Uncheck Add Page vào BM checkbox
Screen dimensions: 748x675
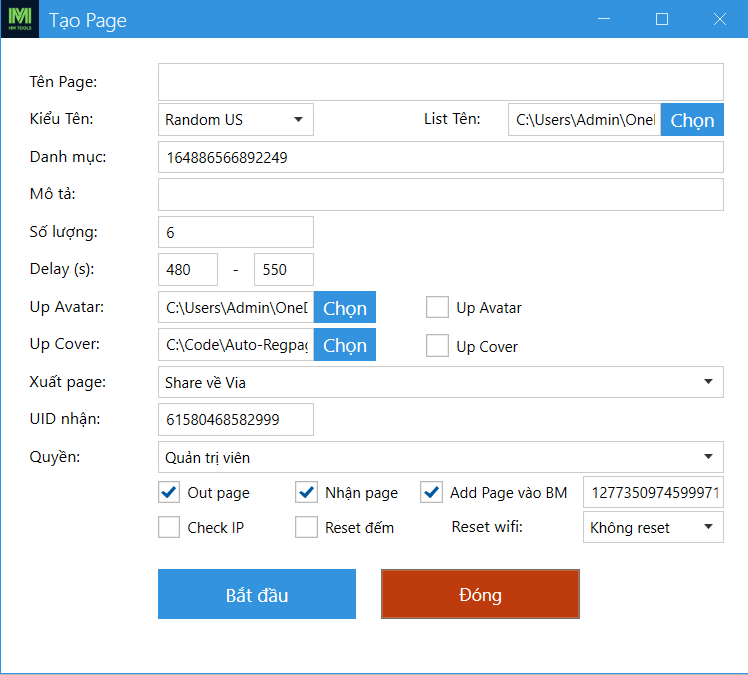click(x=431, y=492)
